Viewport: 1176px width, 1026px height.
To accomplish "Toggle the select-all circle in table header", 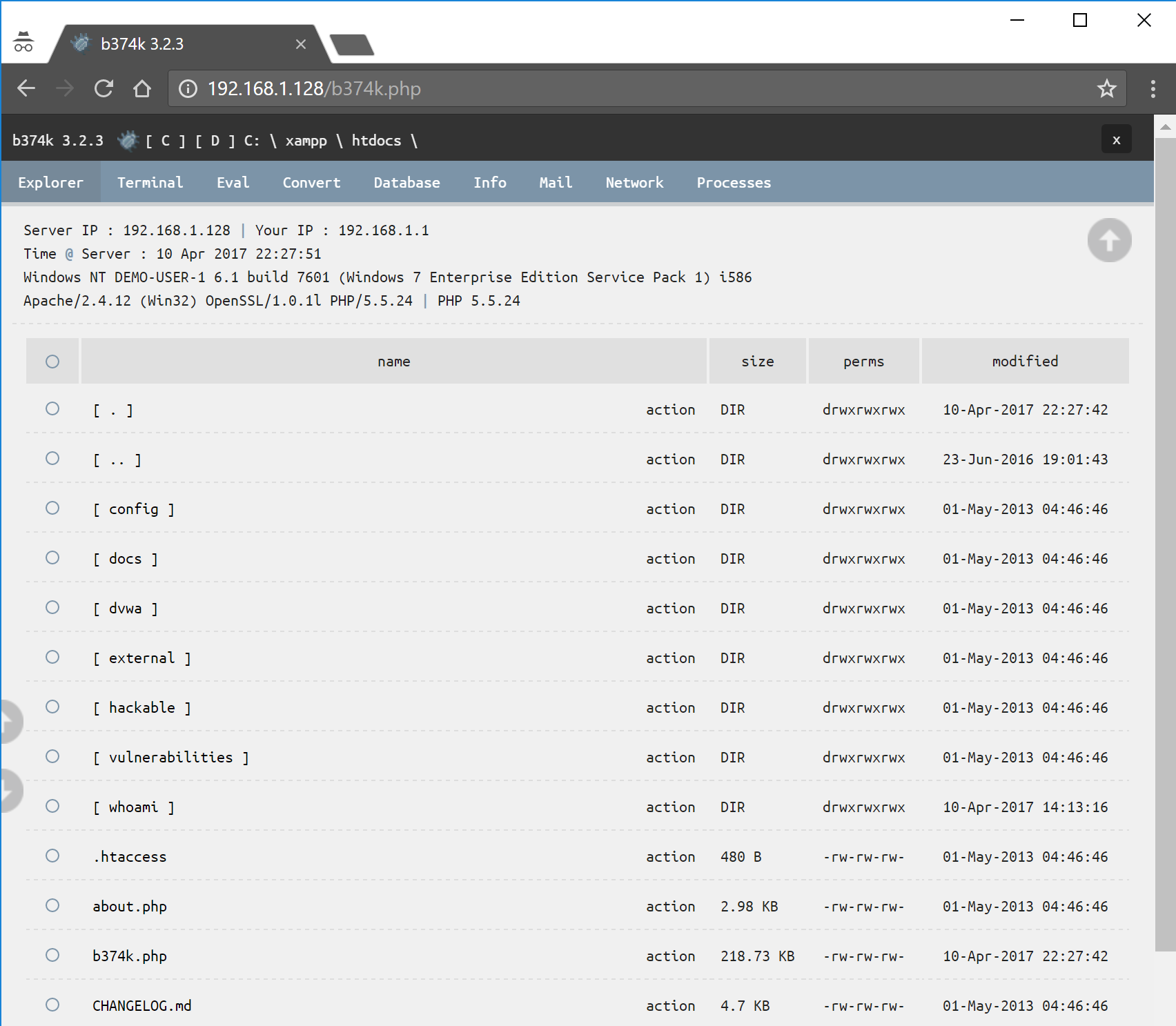I will tap(52, 361).
